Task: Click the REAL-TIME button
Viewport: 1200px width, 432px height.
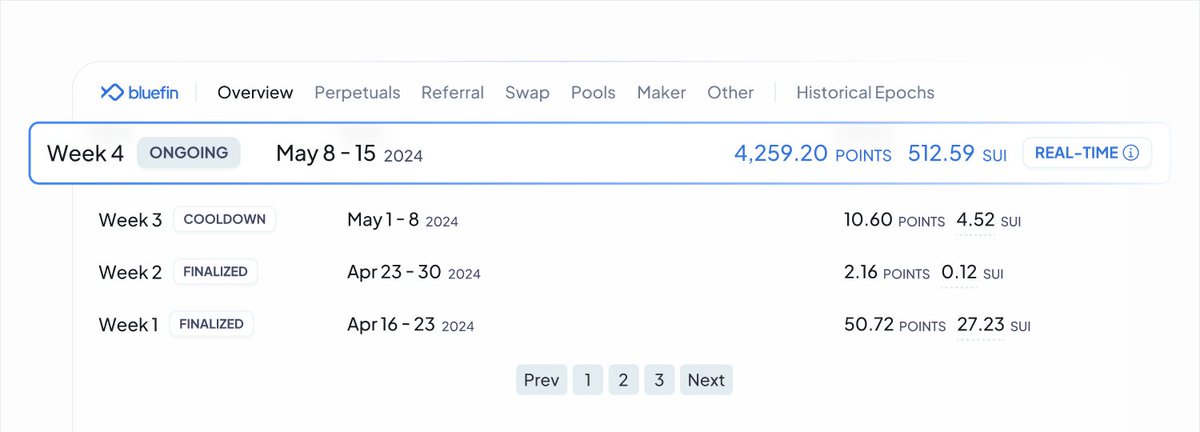Action: [1086, 153]
